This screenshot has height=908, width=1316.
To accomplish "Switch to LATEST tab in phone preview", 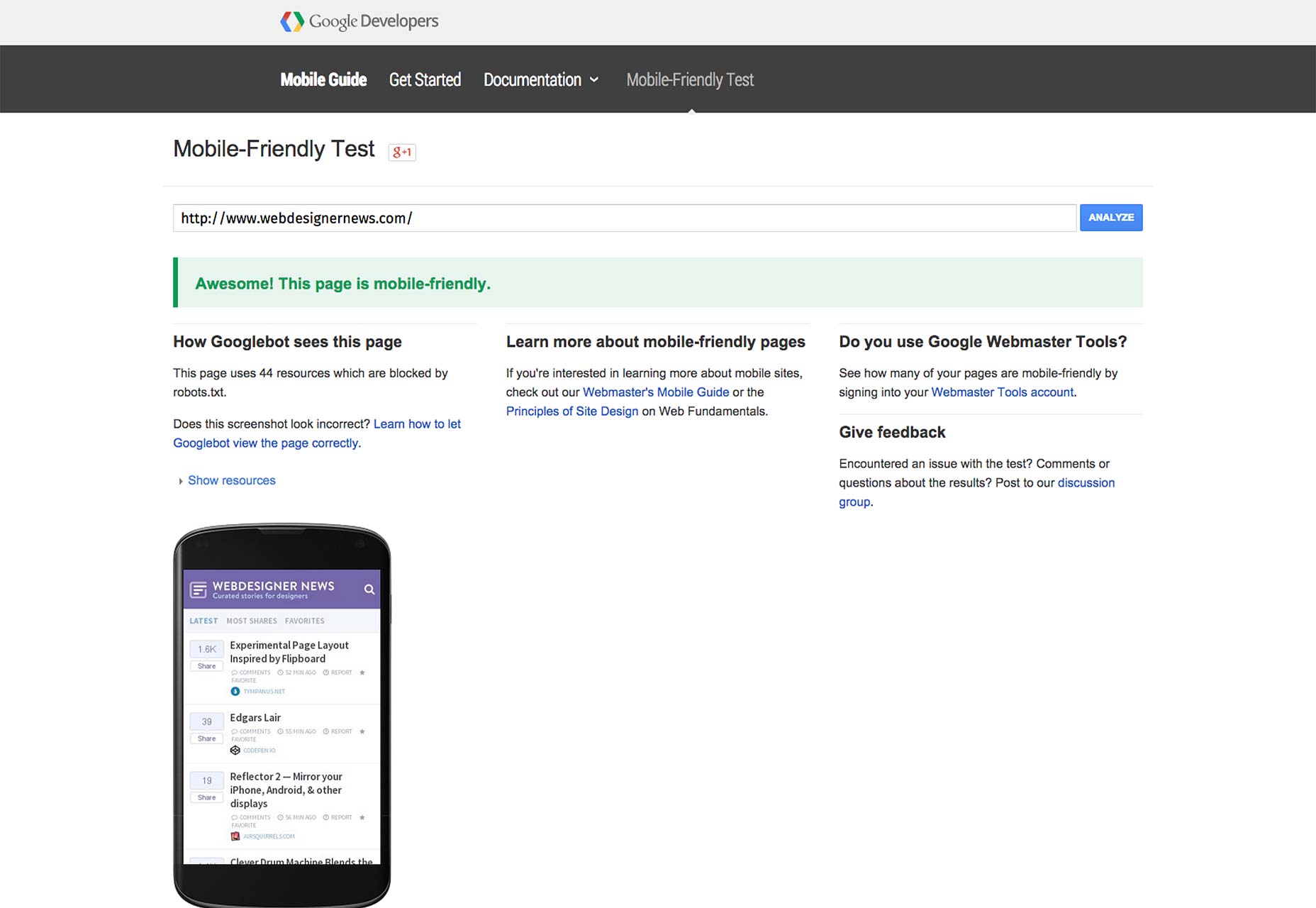I will tap(203, 621).
